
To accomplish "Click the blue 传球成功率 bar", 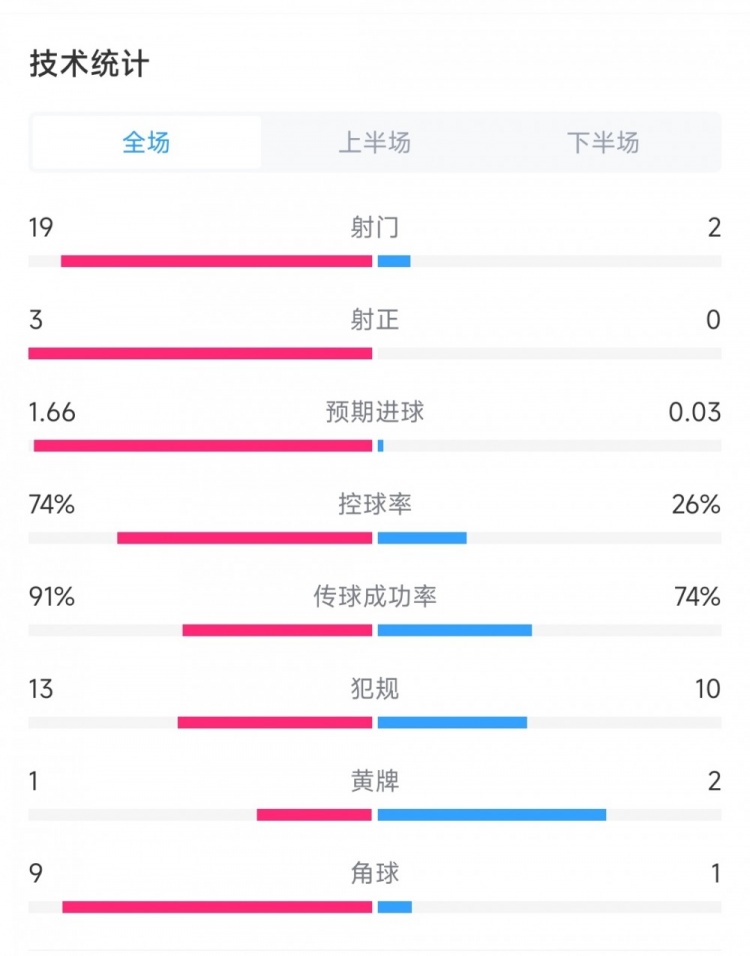I will tap(455, 630).
